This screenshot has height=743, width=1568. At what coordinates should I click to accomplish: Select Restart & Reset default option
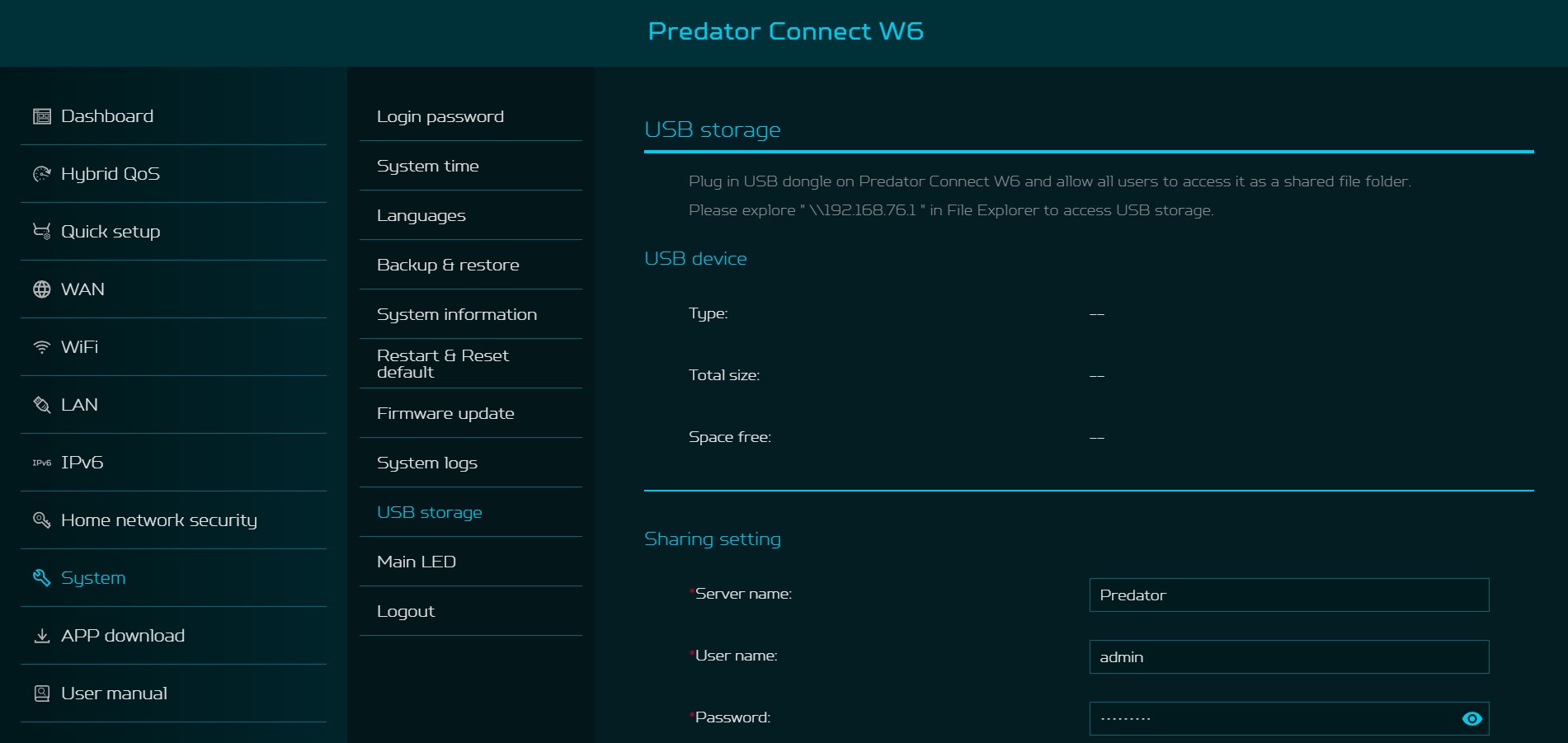[443, 364]
